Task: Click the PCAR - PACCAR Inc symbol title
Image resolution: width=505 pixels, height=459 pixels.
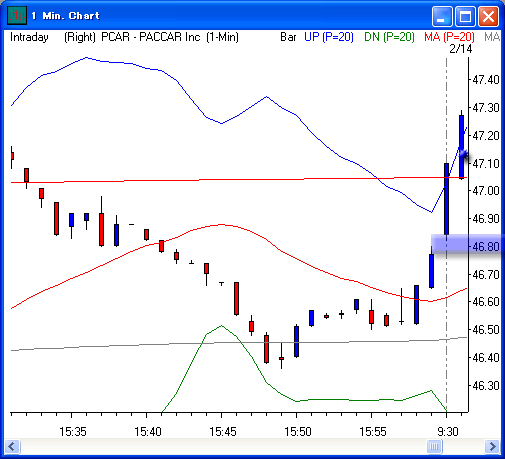Action: [151, 37]
